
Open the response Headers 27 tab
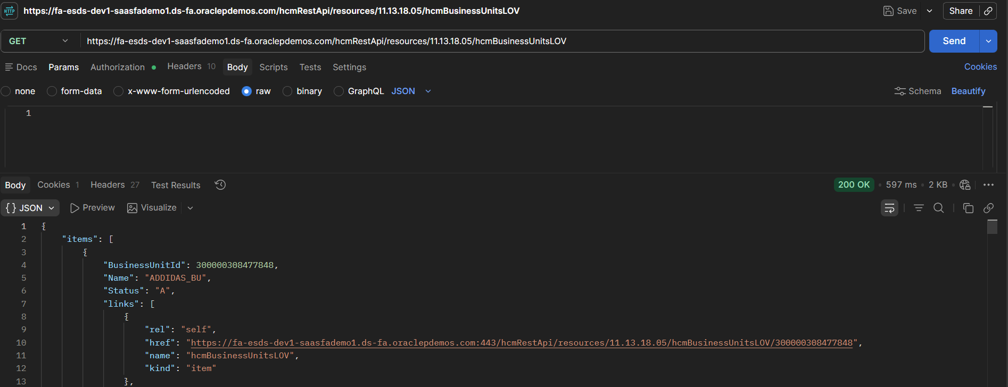click(114, 184)
